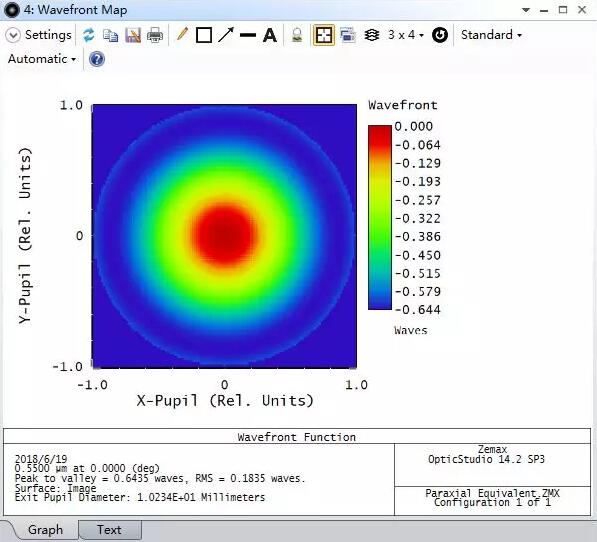Select the text annotation A tool
This screenshot has height=542, width=597.
click(270, 35)
